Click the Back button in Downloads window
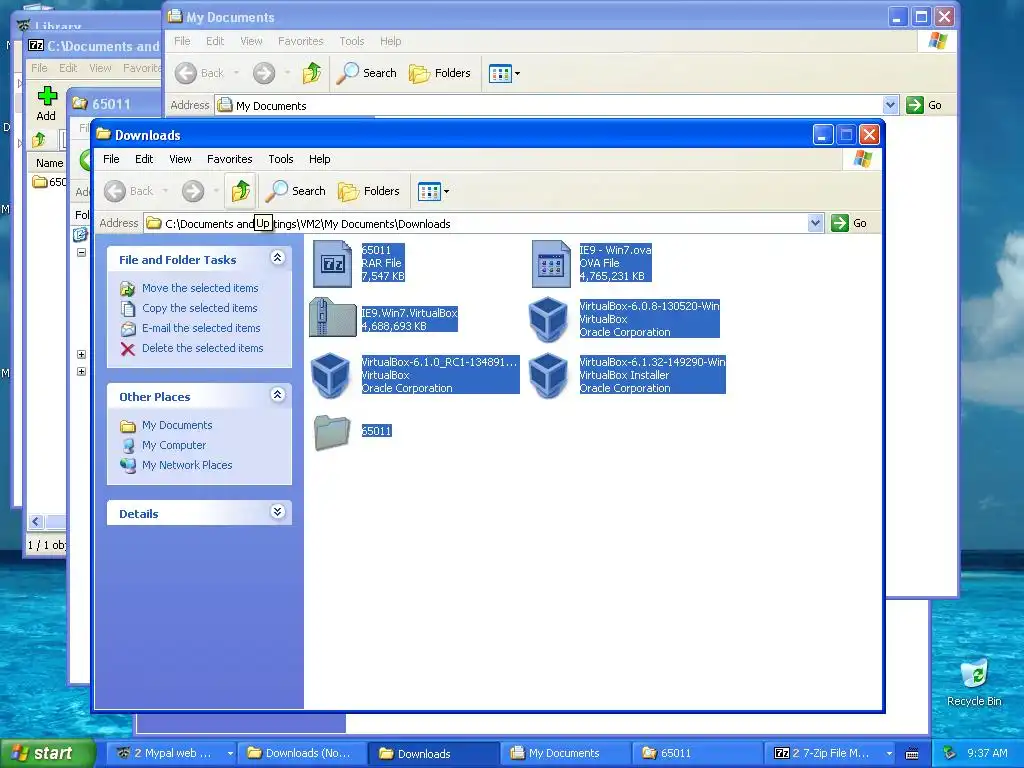 [x=129, y=191]
